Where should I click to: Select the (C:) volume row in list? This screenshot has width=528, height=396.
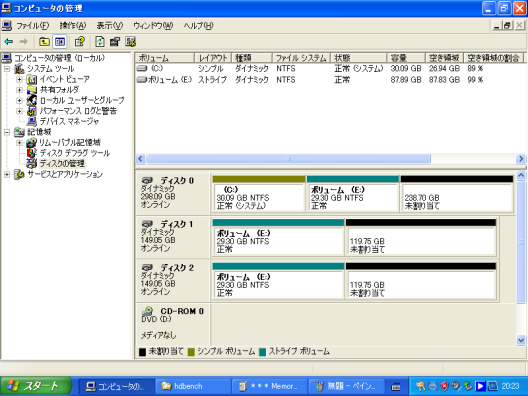330,69
